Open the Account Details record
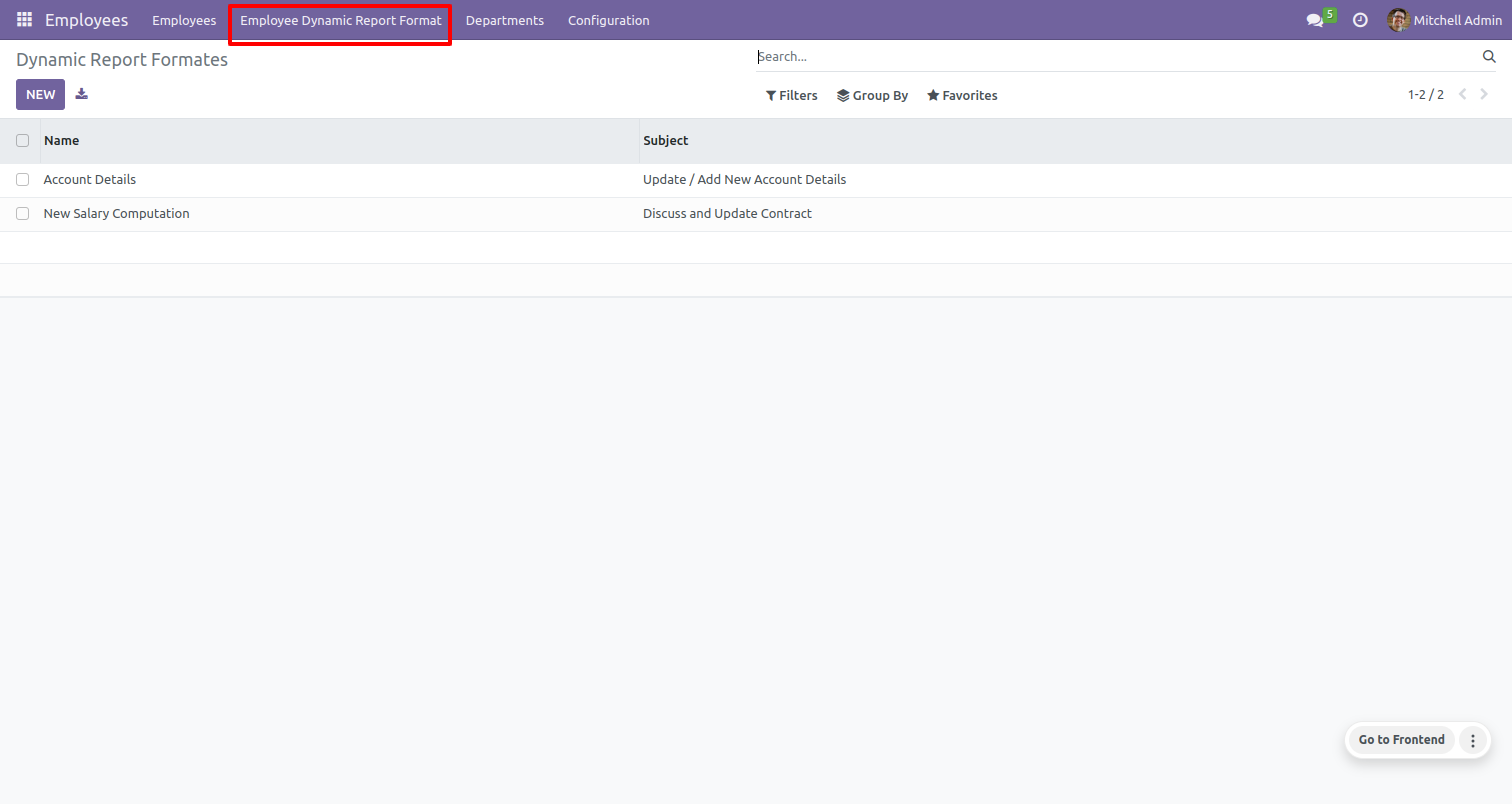 (x=90, y=180)
